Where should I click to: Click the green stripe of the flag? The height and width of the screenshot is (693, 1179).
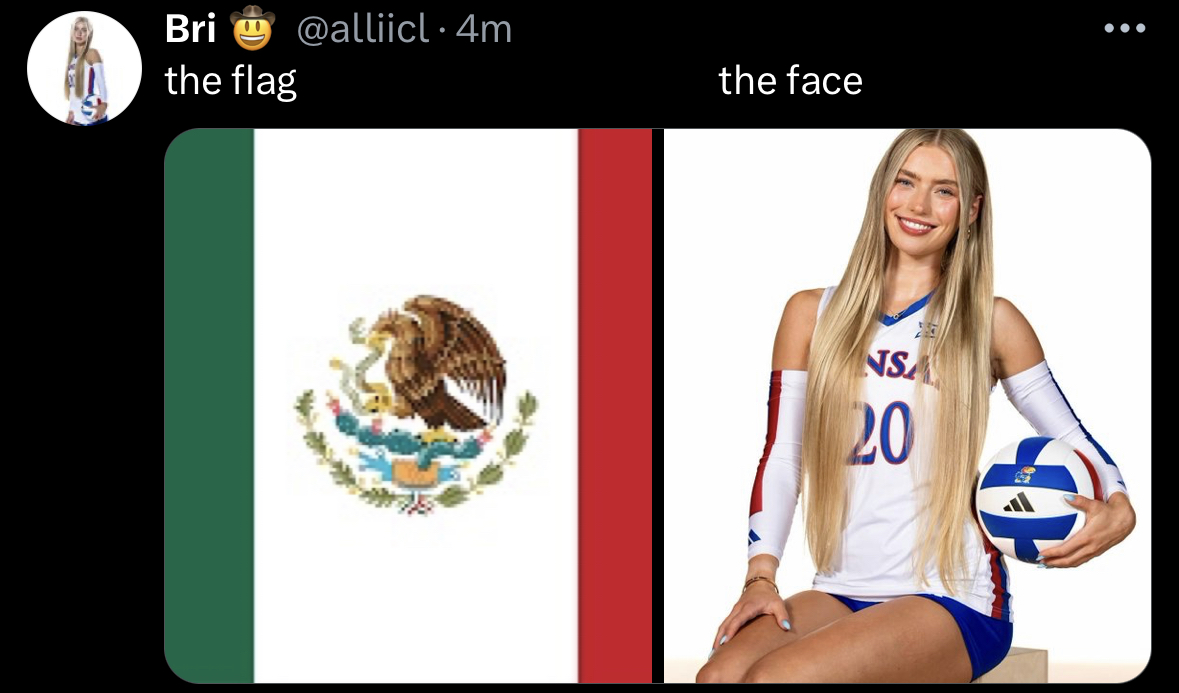coord(209,406)
